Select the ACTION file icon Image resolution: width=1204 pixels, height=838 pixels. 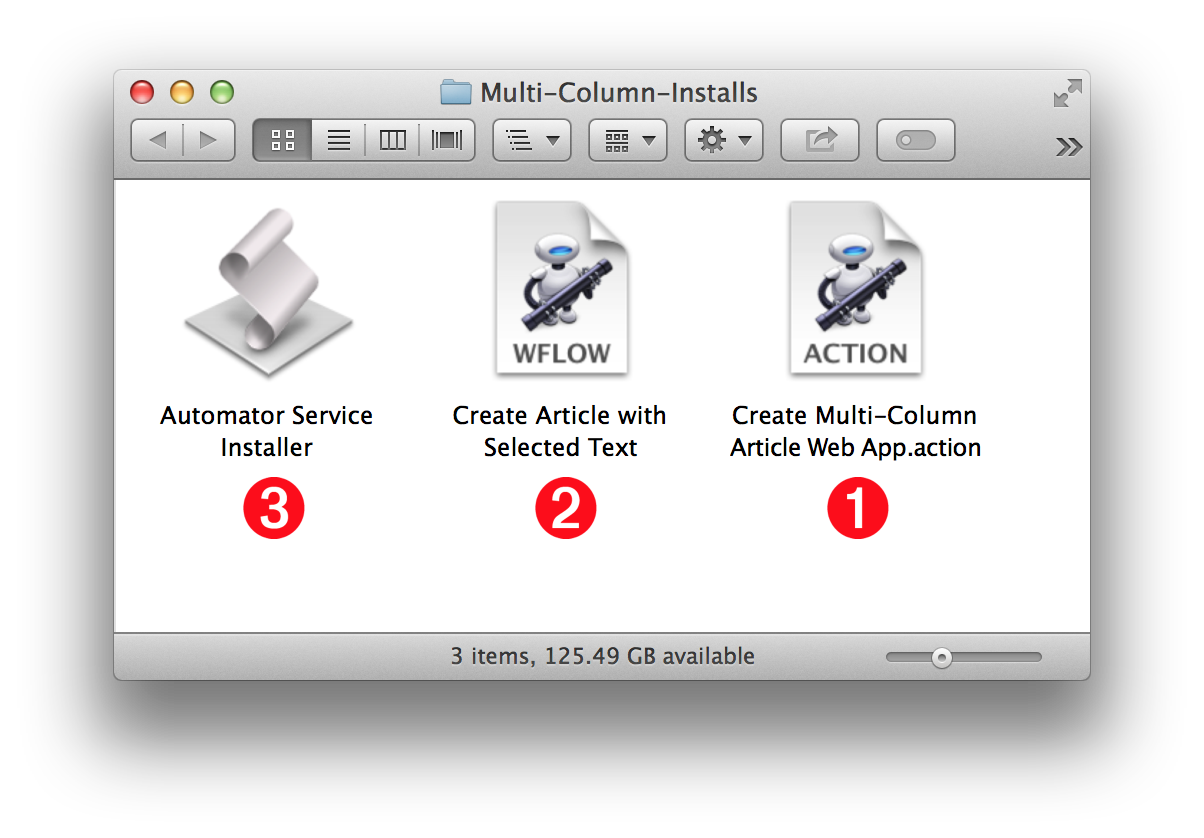point(856,288)
